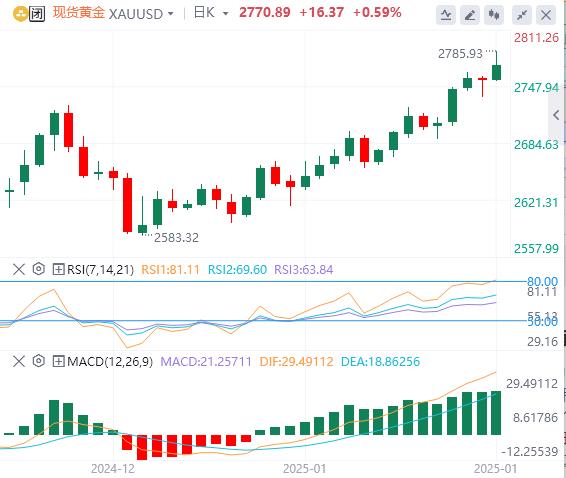Click the RSI(7,14,21) label
Screen dimensions: 566x478
(x=100, y=270)
